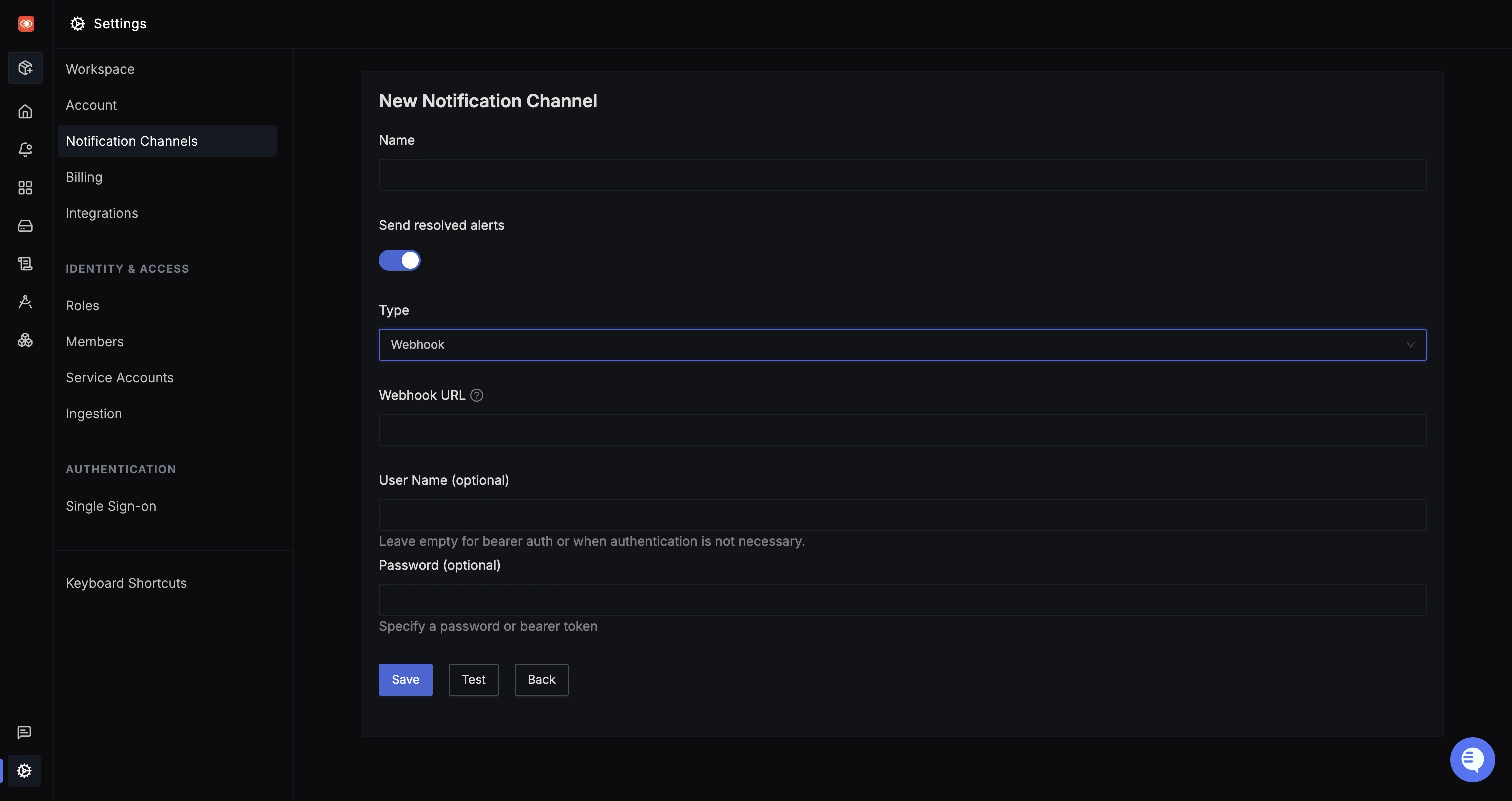Open the Service Accounts menu item

pyautogui.click(x=119, y=378)
